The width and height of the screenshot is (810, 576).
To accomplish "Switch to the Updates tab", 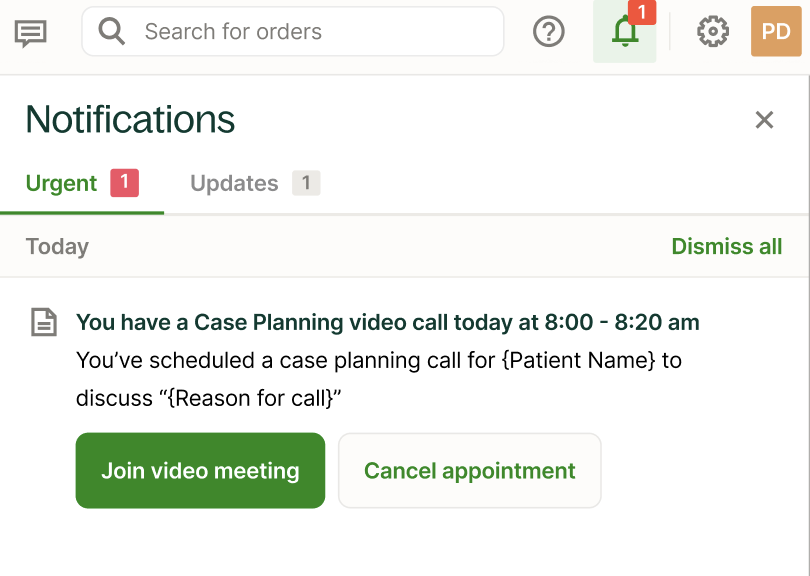I will pyautogui.click(x=233, y=183).
